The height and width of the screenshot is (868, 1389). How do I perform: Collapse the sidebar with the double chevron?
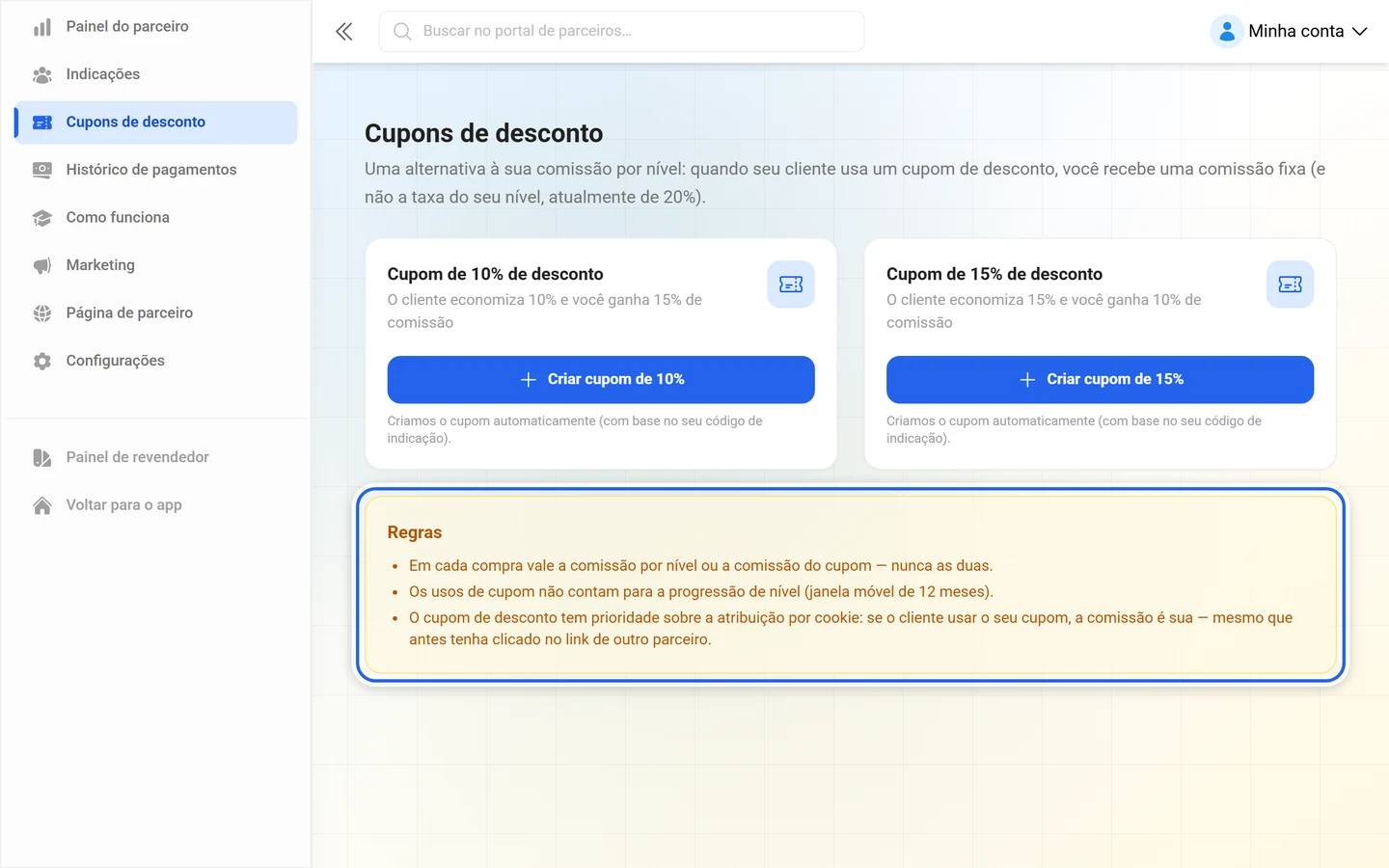click(344, 32)
